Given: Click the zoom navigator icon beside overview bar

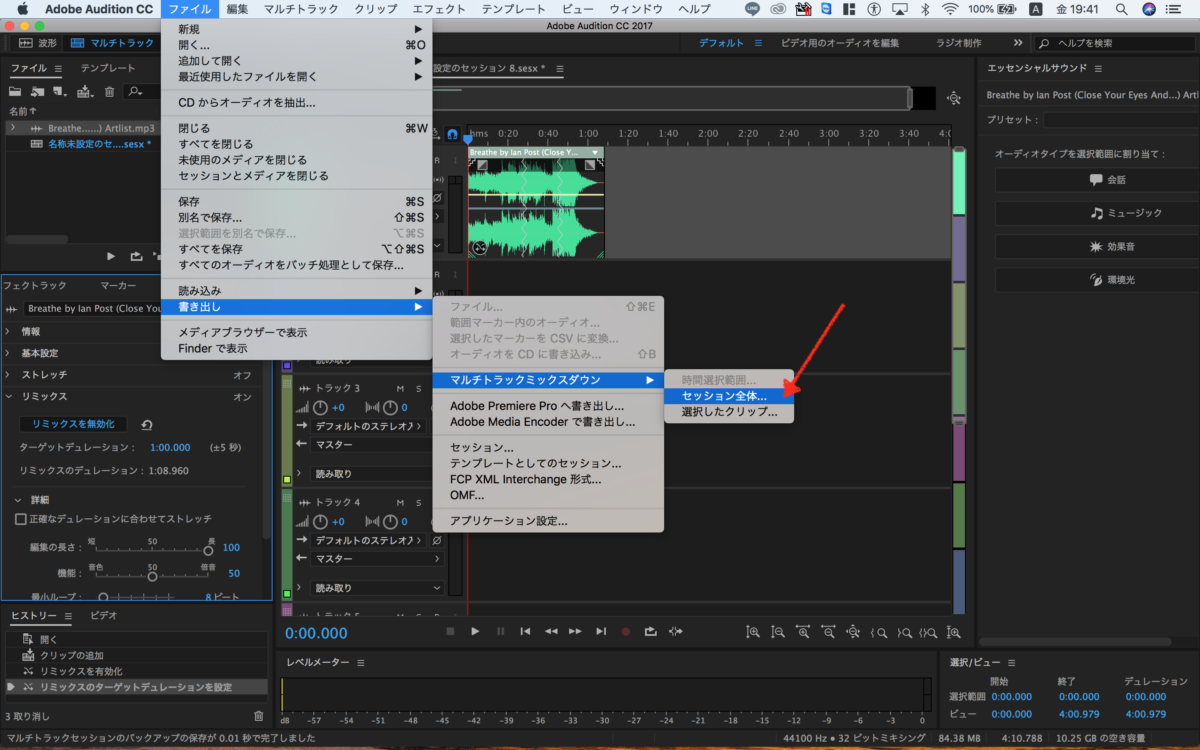Looking at the screenshot, I should click(954, 98).
